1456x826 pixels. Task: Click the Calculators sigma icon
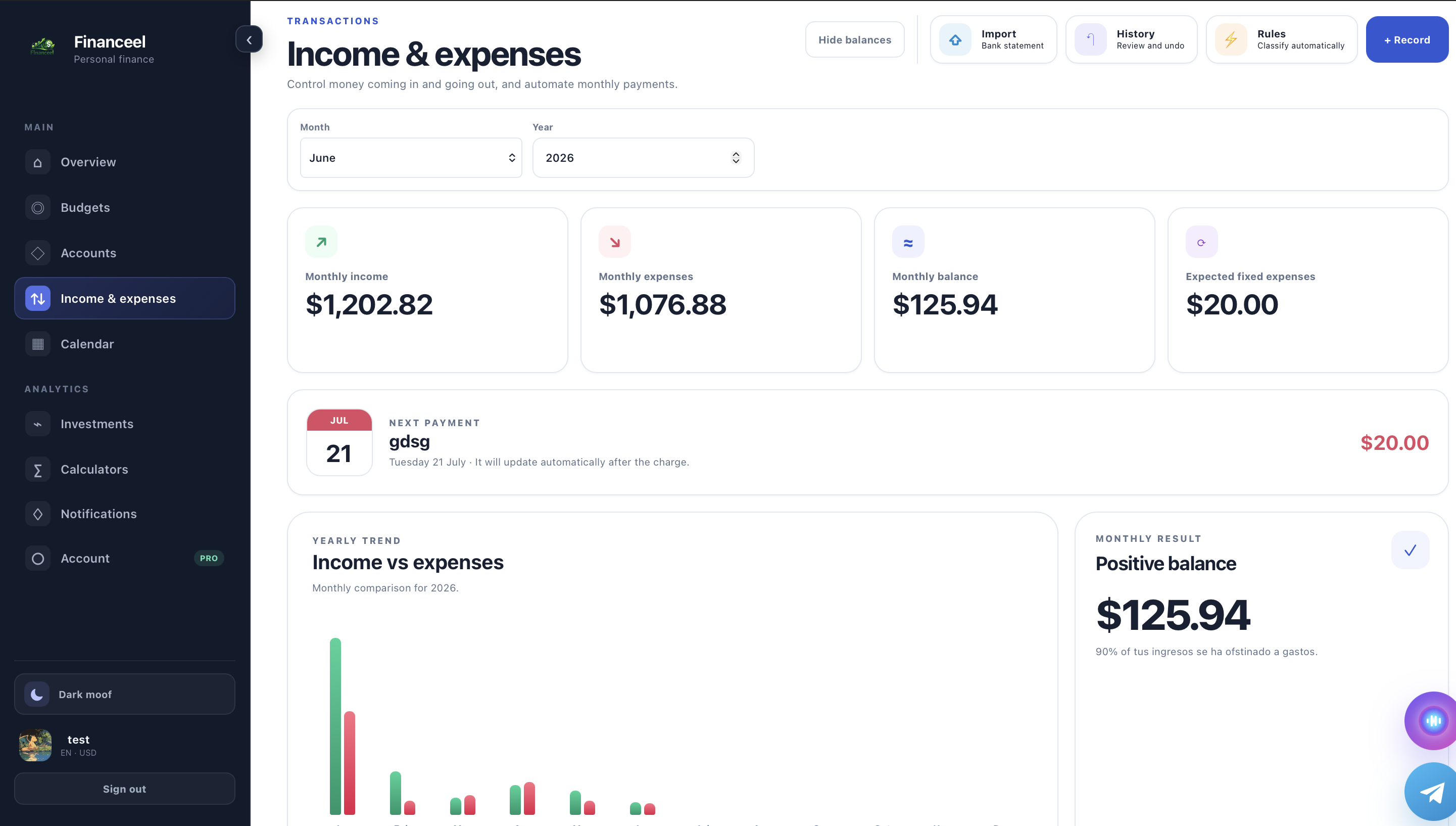tap(37, 470)
